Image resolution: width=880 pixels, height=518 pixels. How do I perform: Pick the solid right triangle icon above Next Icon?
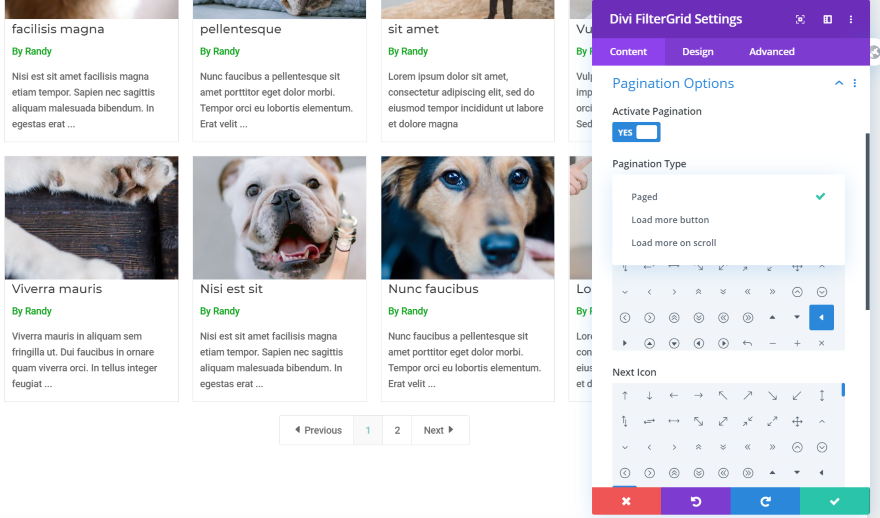625,343
